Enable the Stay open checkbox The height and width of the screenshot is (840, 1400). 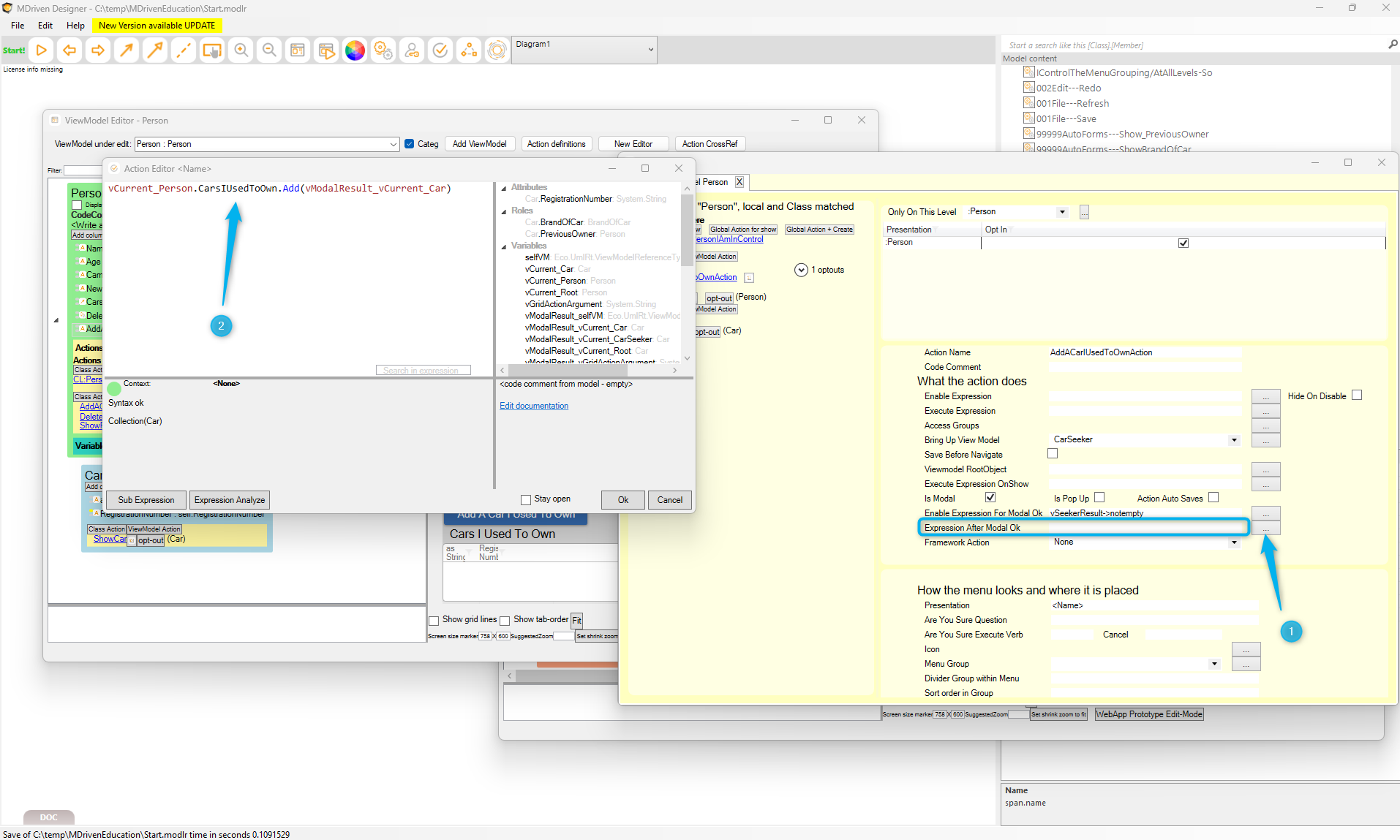pos(526,500)
